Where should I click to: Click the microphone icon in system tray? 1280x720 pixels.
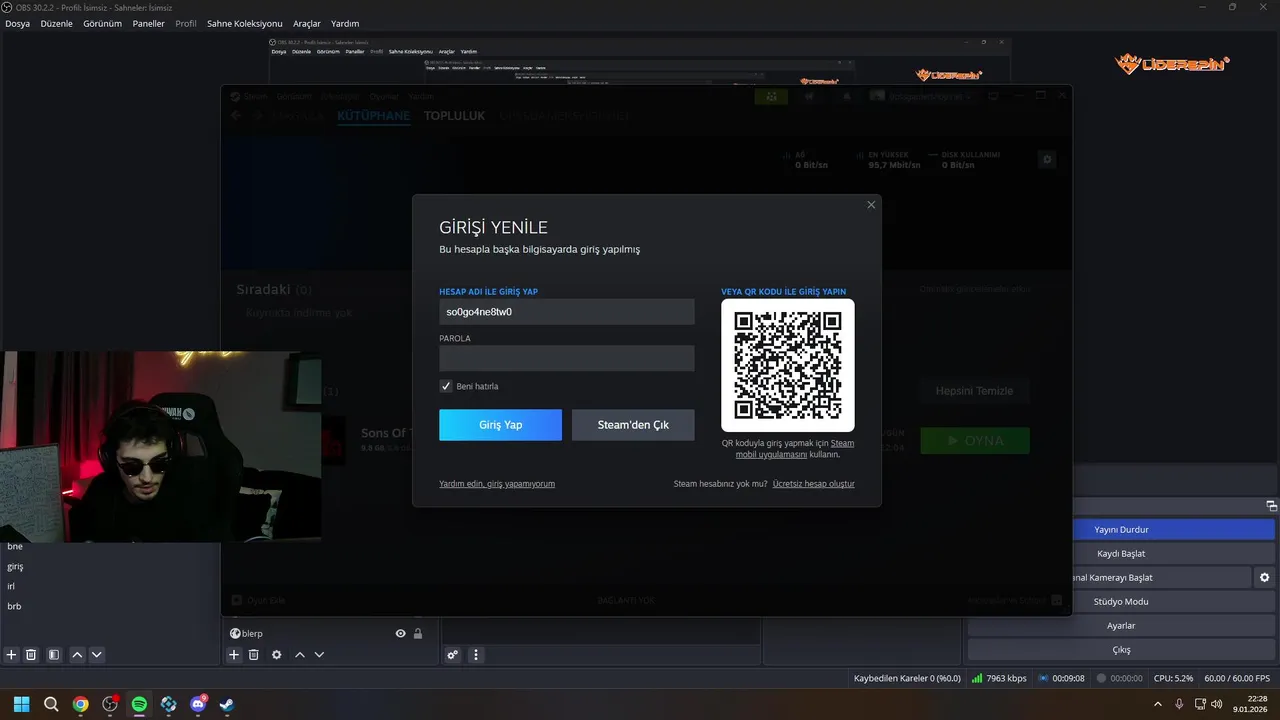[x=1179, y=704]
